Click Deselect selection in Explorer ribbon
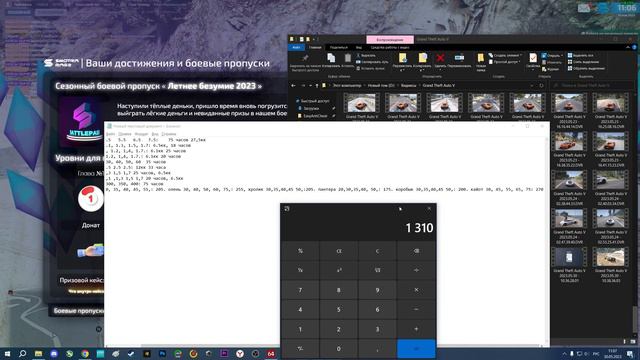This screenshot has width=640, height=360. [x=583, y=62]
